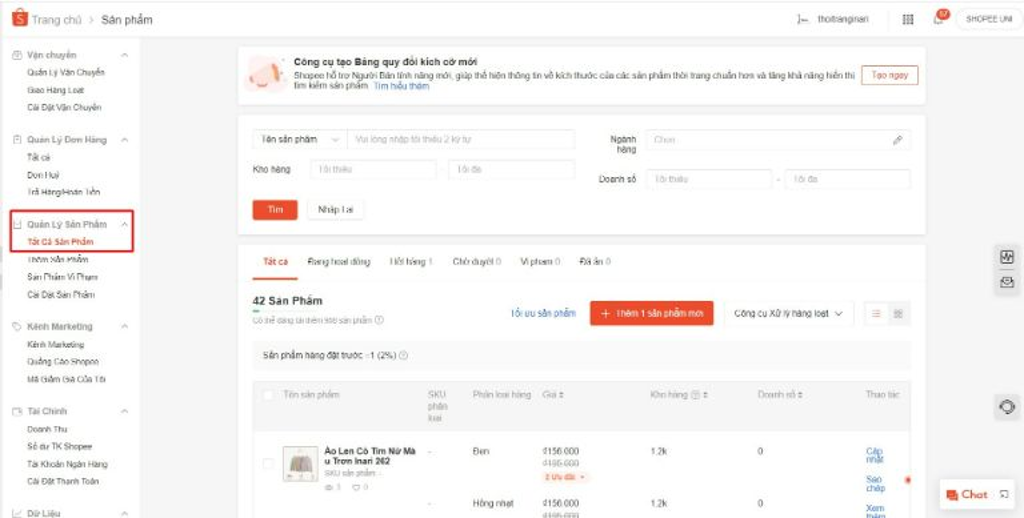Switch to list view layout icon
This screenshot has width=1024, height=518.
(877, 313)
